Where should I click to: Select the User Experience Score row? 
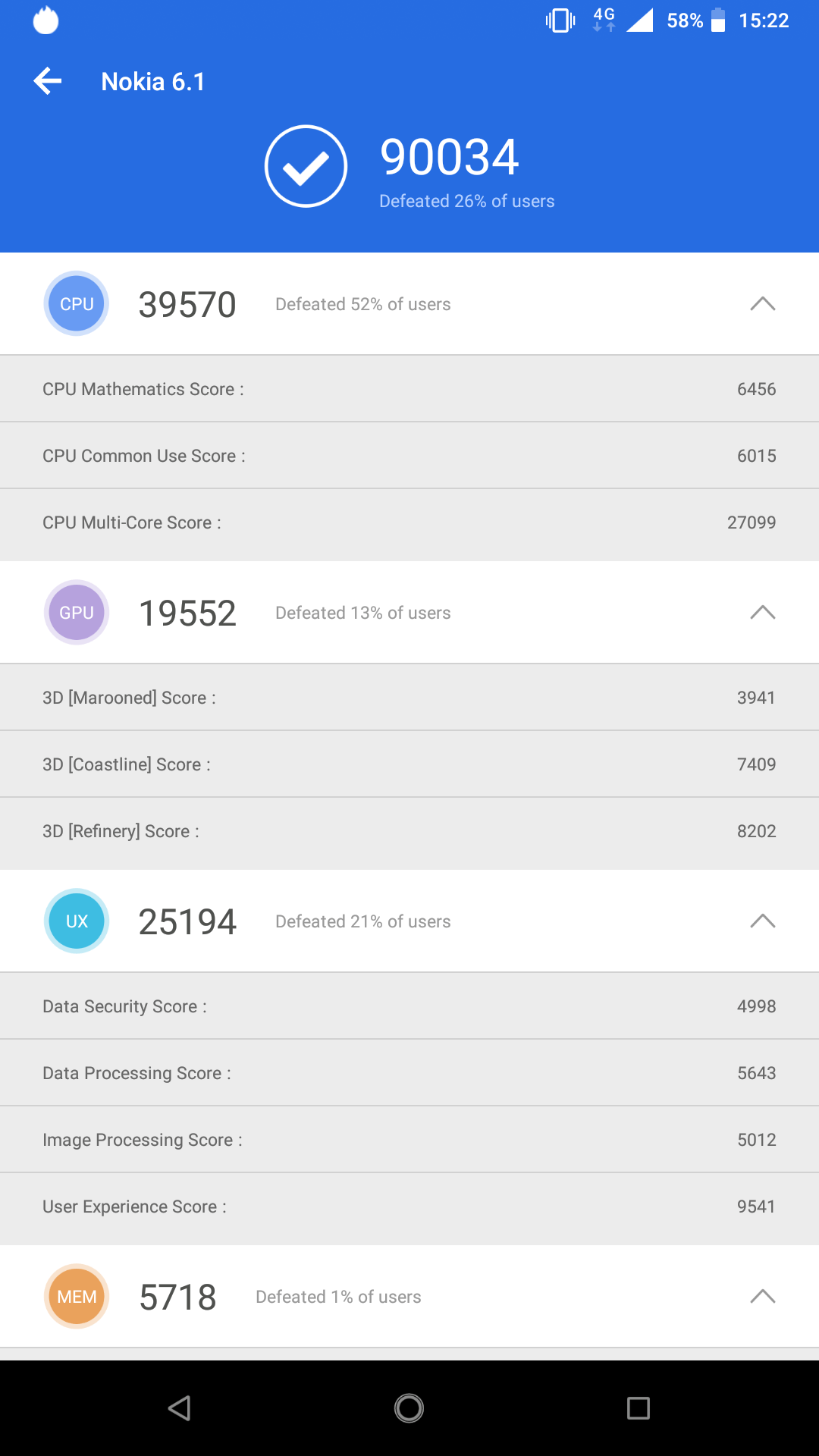(x=409, y=1207)
